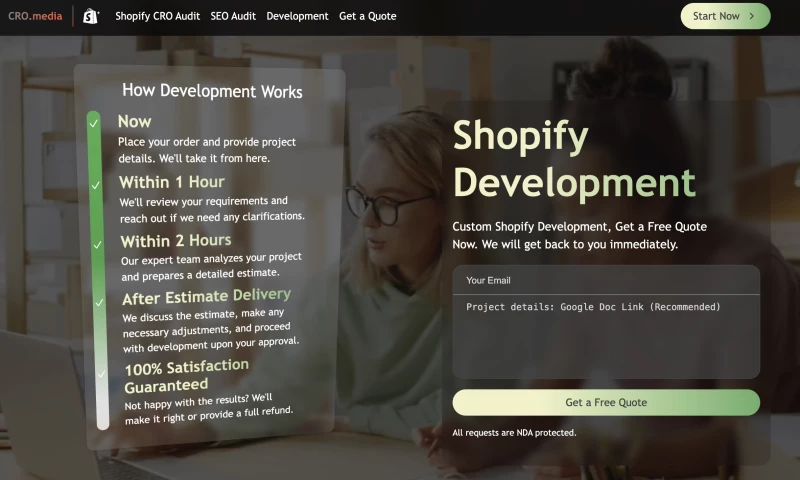
Task: Click the chevron arrow inside Start Now
Action: 752,16
